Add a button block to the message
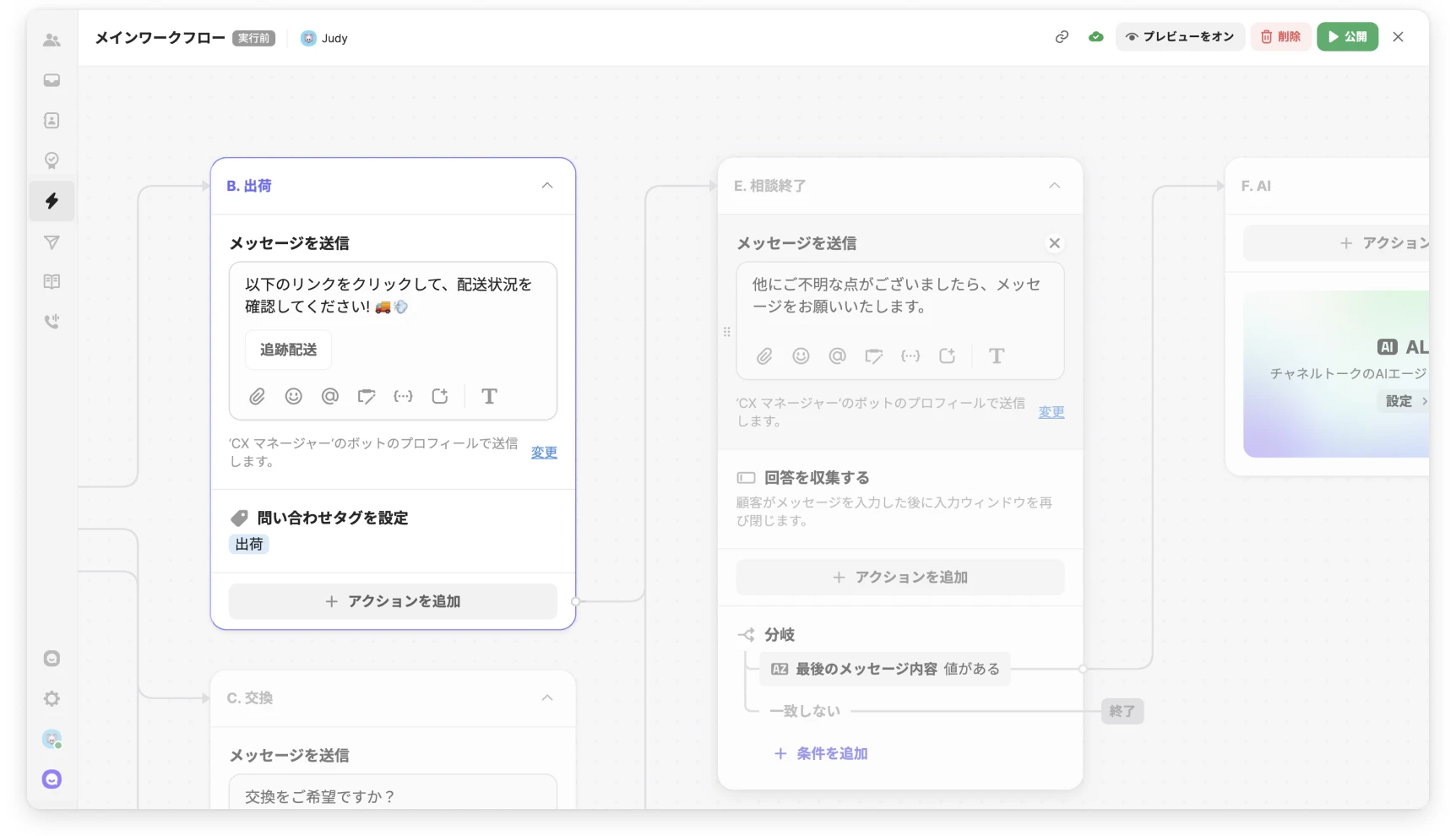The height and width of the screenshot is (836, 1456). [439, 396]
